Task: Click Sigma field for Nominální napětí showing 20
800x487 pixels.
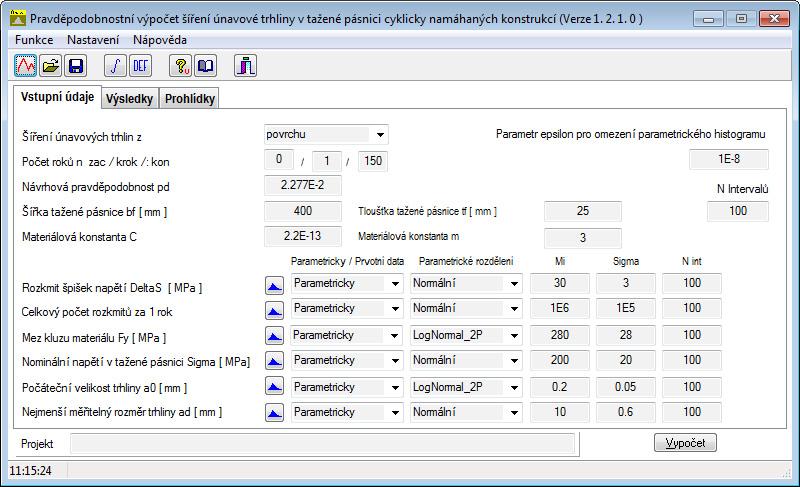Action: coord(626,360)
